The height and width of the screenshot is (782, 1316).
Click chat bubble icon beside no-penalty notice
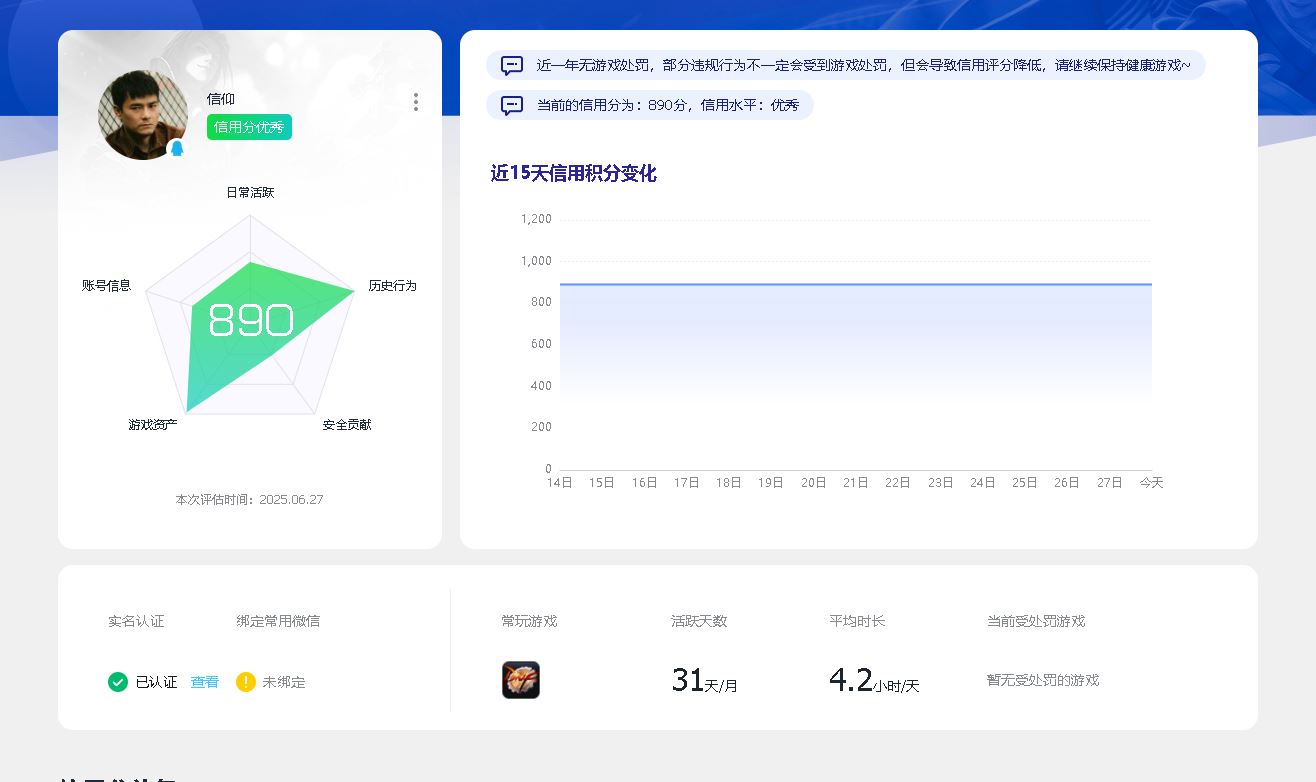point(512,66)
